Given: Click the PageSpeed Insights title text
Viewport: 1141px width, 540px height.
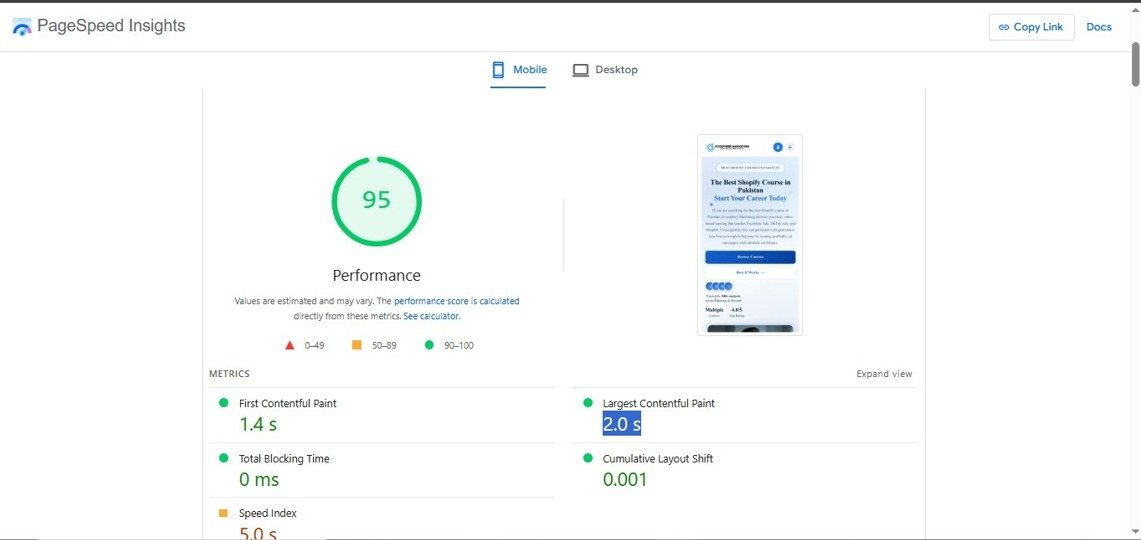Looking at the screenshot, I should tap(111, 26).
